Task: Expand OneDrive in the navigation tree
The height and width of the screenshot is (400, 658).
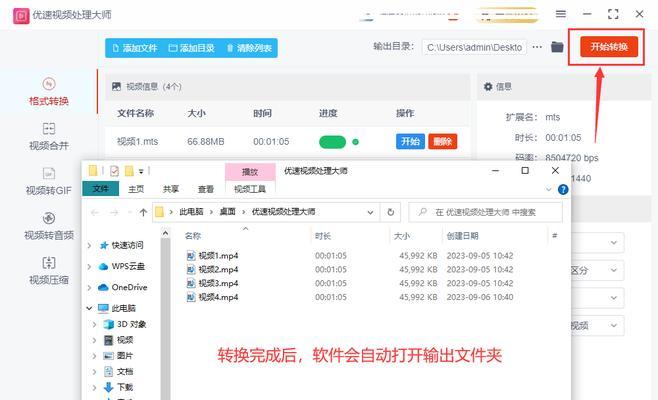Action: click(x=89, y=288)
